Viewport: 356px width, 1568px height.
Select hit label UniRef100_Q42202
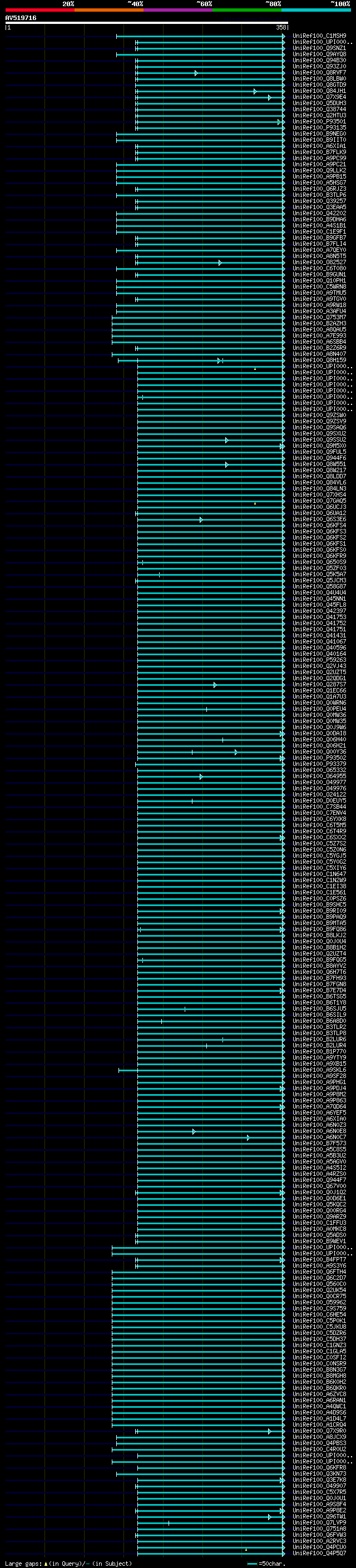(319, 213)
